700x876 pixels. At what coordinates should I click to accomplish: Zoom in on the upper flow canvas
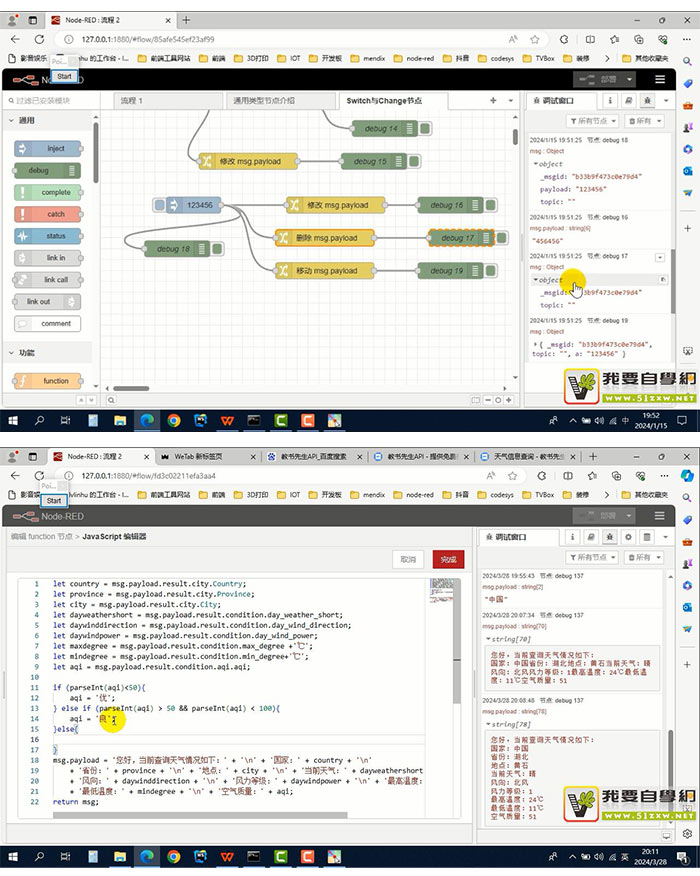[x=509, y=400]
